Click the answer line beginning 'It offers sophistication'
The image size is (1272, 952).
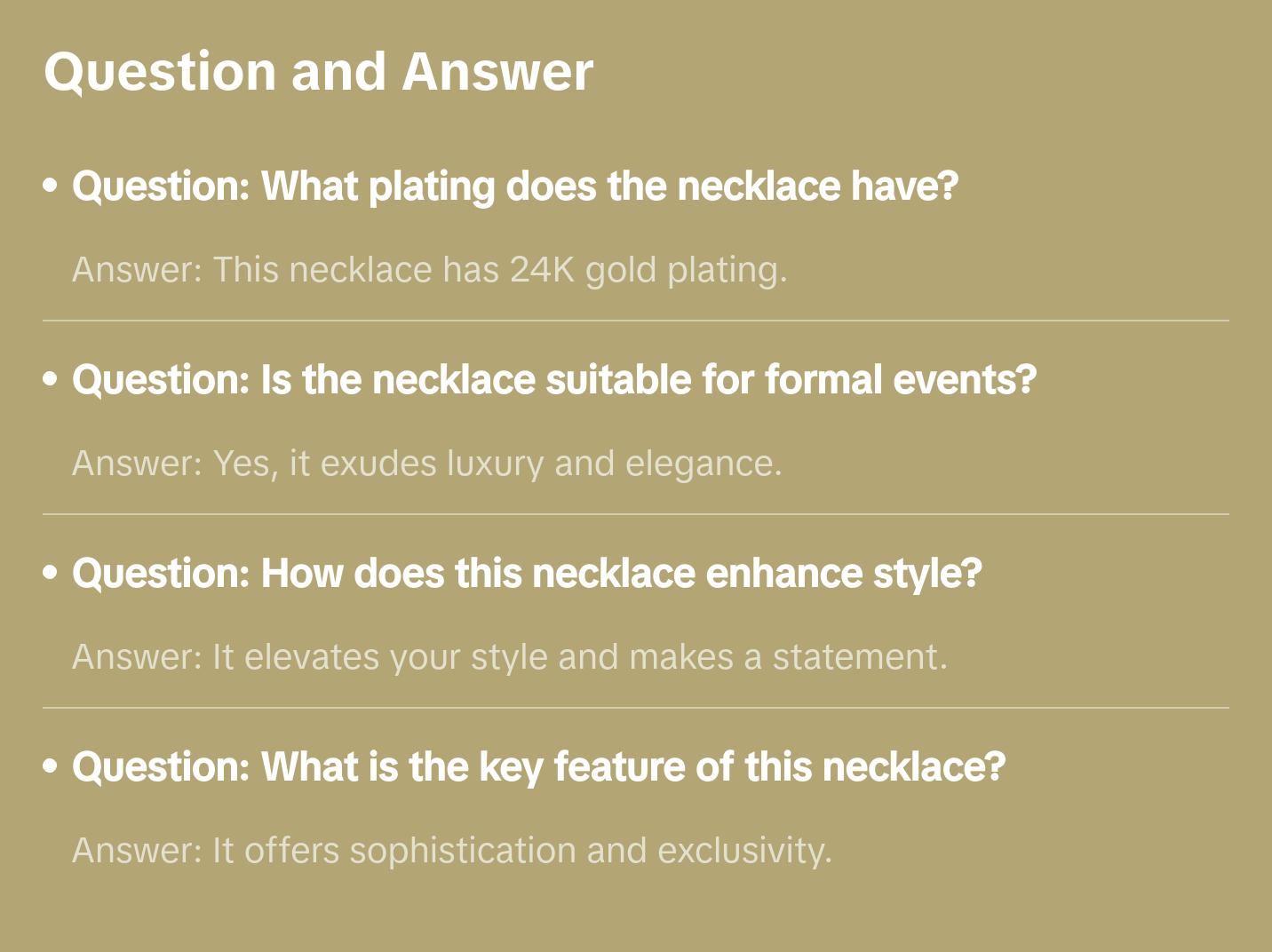tap(452, 851)
